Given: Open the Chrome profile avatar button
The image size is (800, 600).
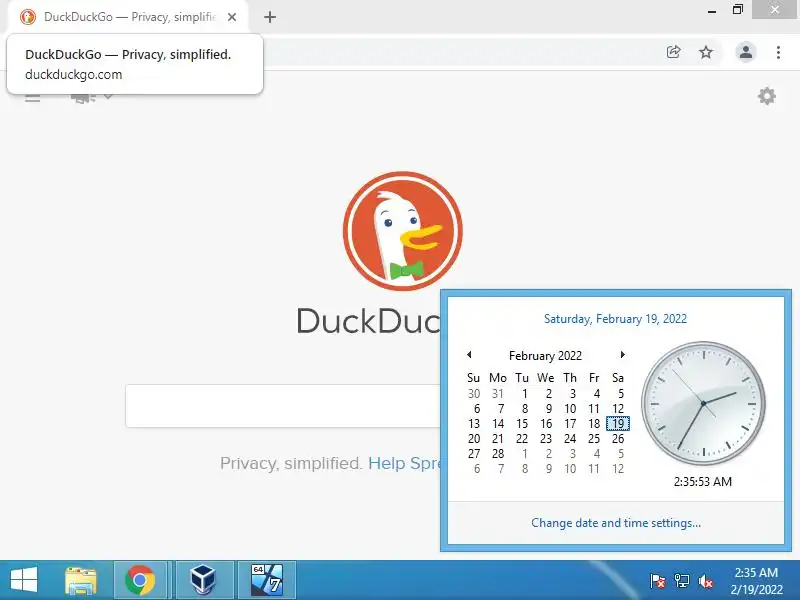Looking at the screenshot, I should (745, 52).
